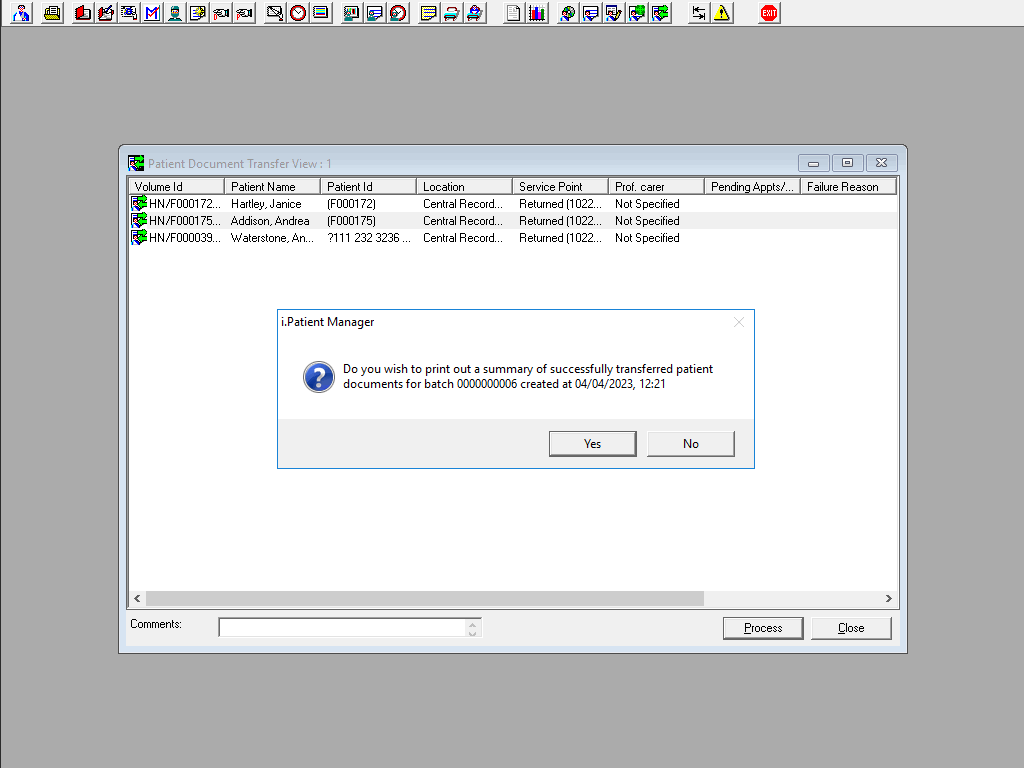1024x768 pixels.
Task: Click Patient Id (F000175)
Action: point(351,221)
